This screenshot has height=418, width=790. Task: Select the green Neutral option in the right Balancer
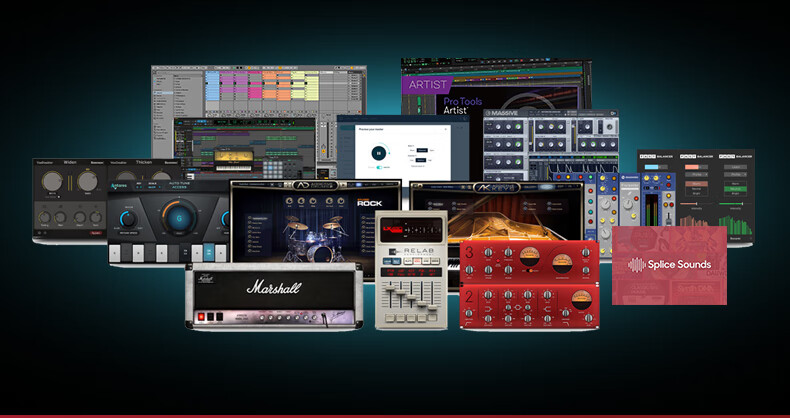[x=735, y=189]
